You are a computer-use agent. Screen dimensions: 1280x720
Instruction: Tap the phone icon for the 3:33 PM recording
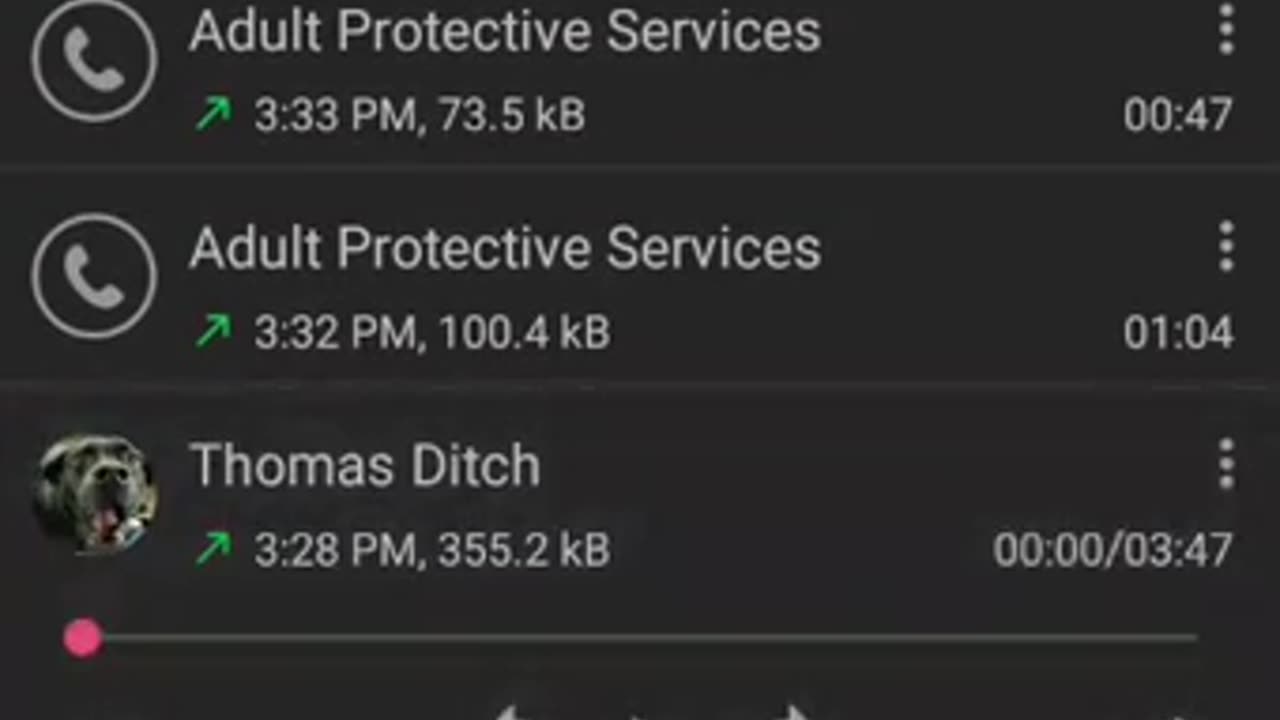coord(94,60)
